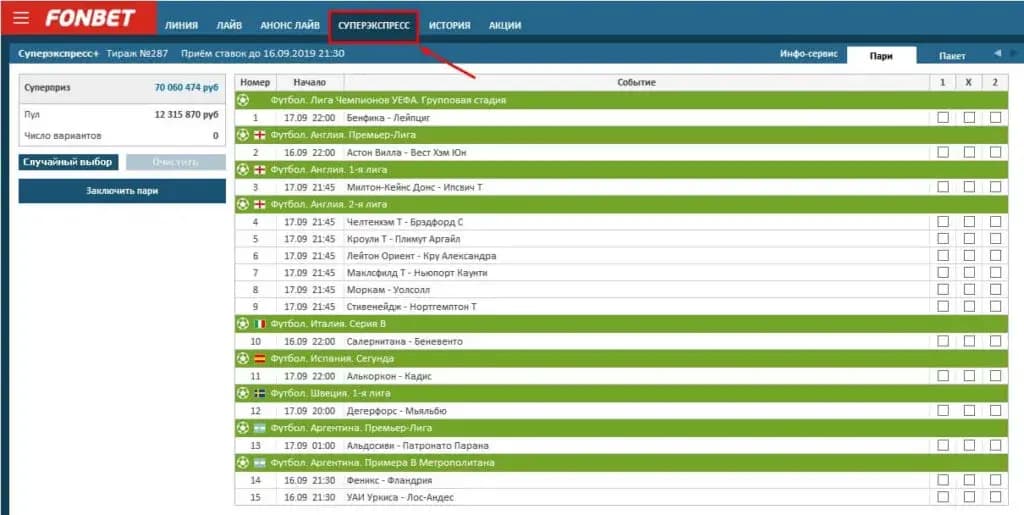Open the Инфо-сервис link
The width and height of the screenshot is (1024, 515).
pos(808,54)
